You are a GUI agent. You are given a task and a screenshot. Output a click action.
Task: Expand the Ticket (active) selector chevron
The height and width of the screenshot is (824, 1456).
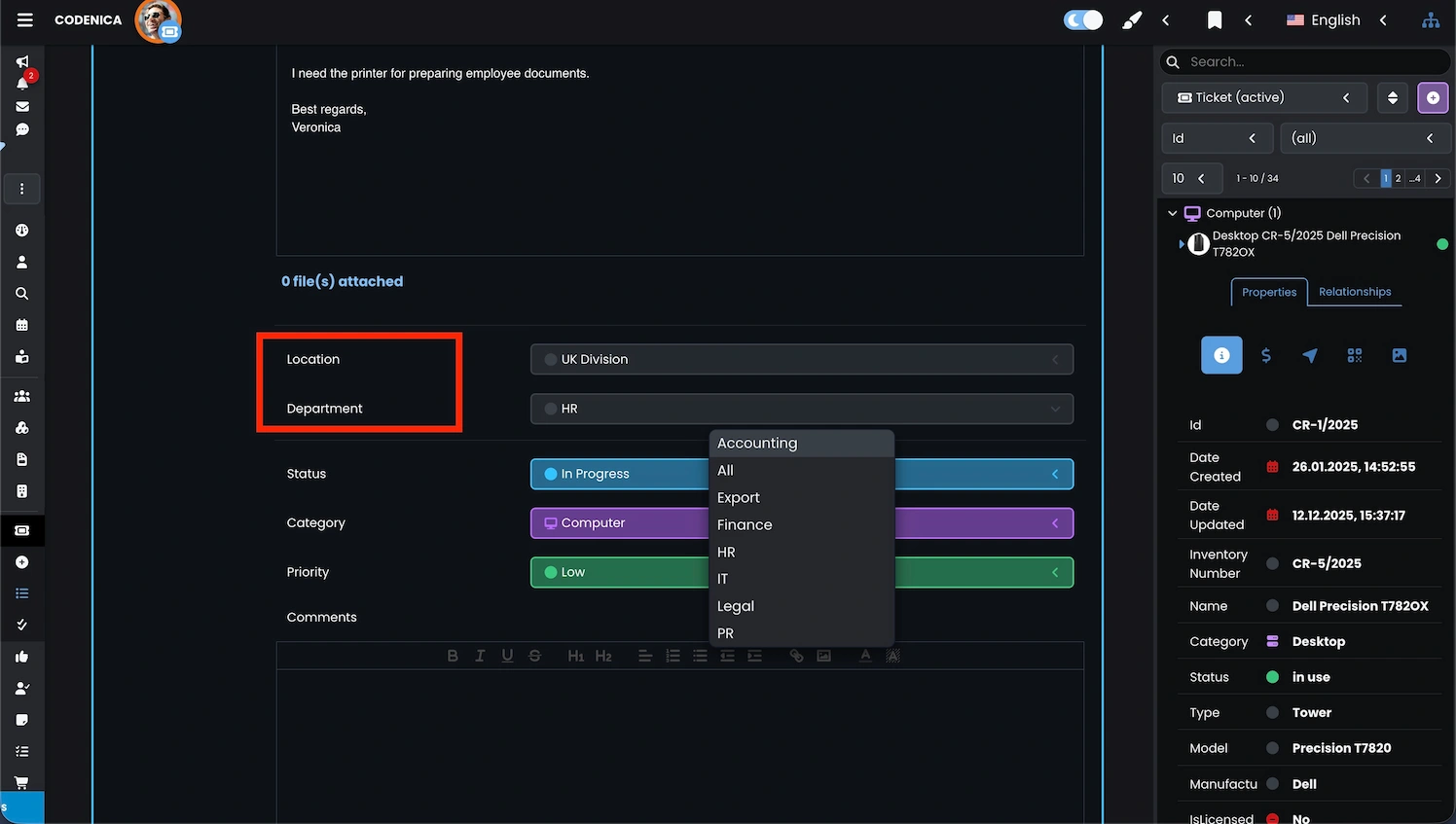(x=1346, y=97)
